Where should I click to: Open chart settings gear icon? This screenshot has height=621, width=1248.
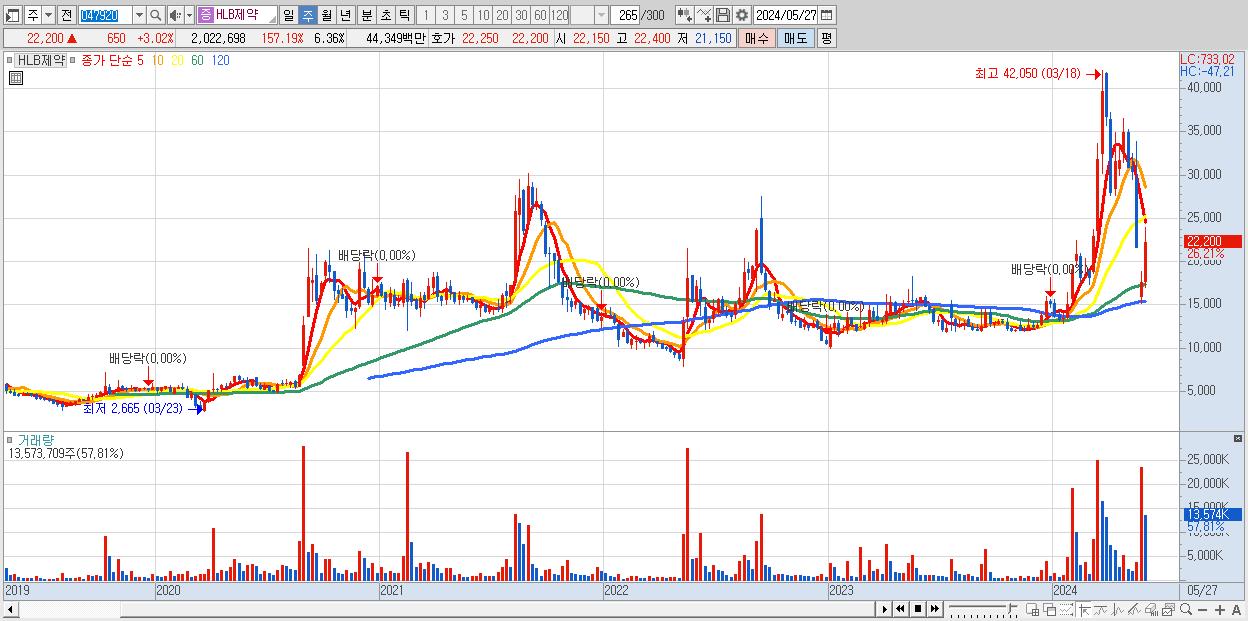[741, 15]
